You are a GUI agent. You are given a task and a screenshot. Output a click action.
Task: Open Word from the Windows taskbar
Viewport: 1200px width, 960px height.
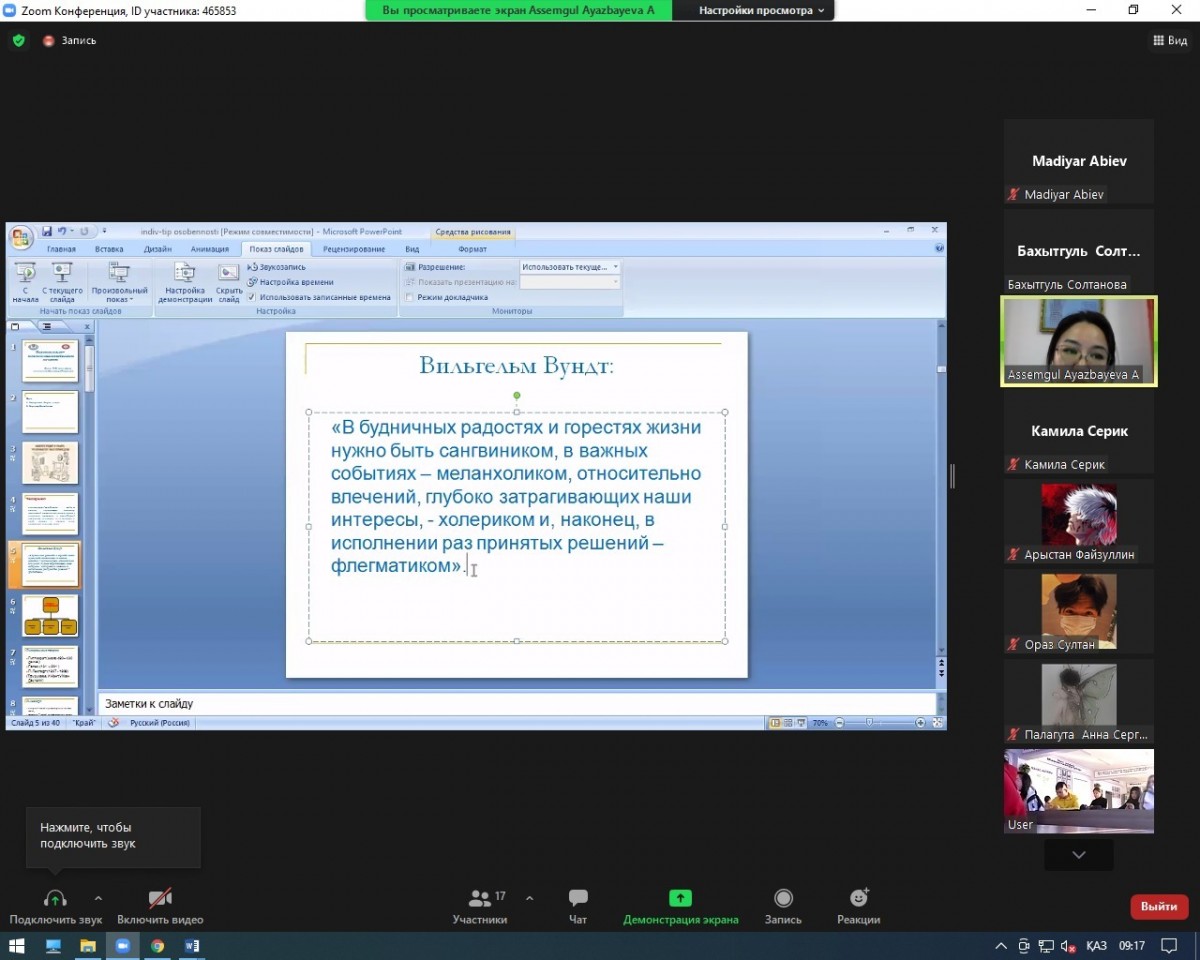[193, 945]
